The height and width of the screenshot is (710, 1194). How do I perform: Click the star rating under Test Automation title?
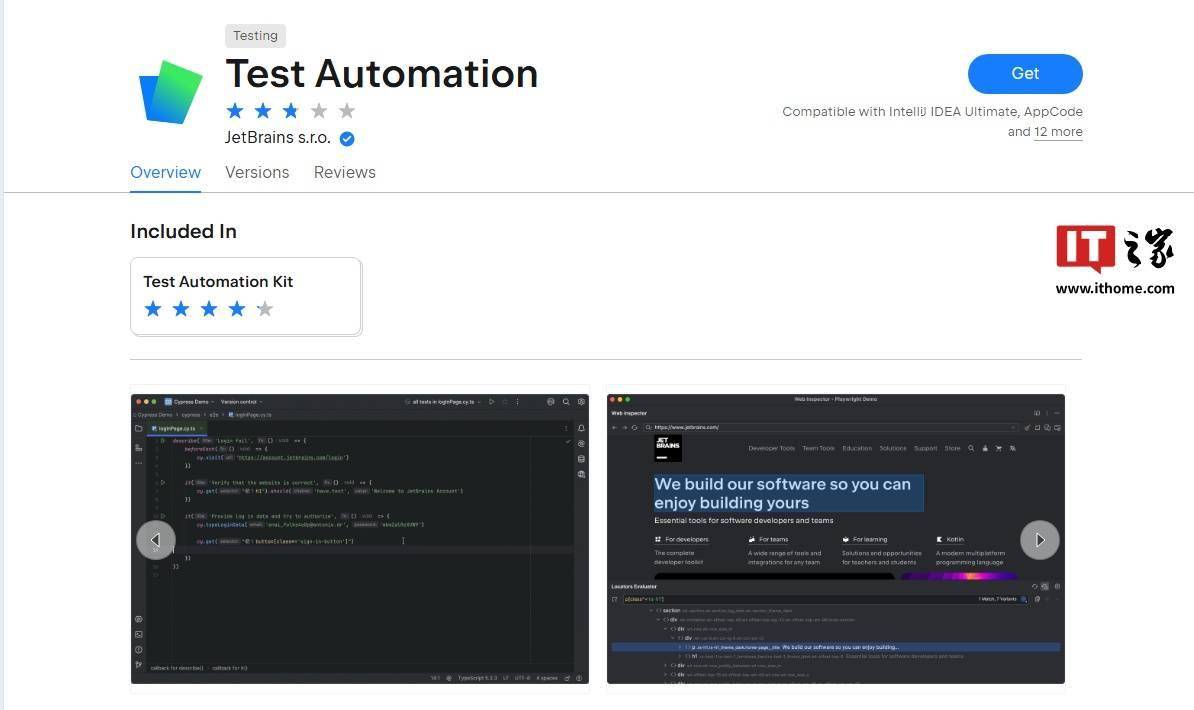[x=291, y=111]
